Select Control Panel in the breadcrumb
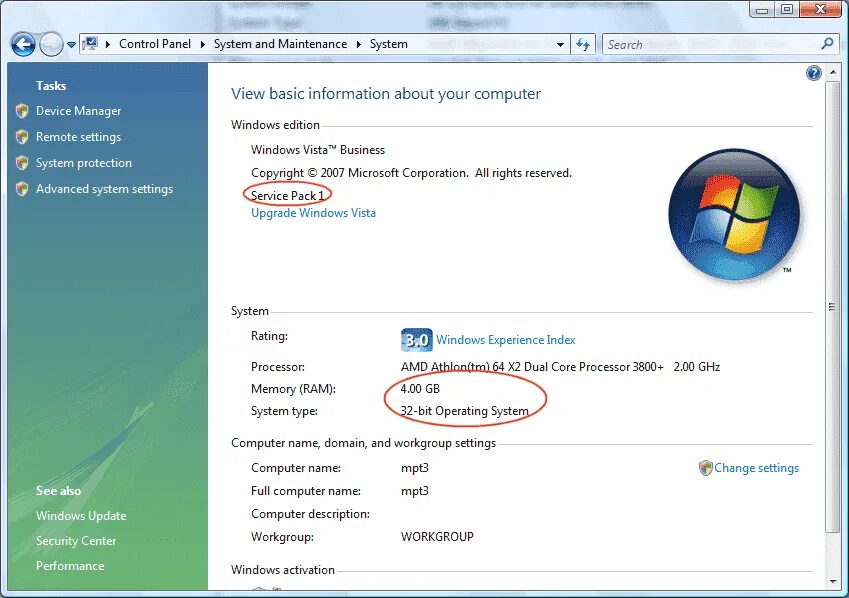Viewport: 849px width, 598px height. [154, 44]
